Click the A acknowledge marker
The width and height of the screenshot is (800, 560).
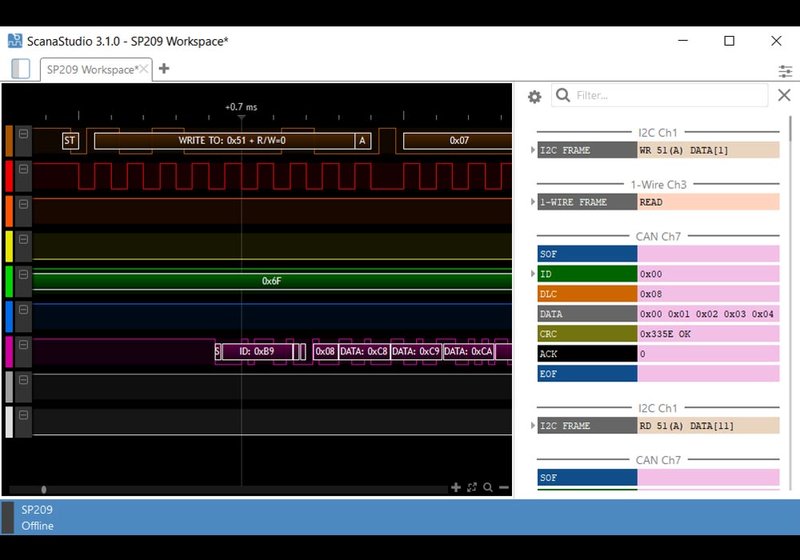(x=363, y=141)
